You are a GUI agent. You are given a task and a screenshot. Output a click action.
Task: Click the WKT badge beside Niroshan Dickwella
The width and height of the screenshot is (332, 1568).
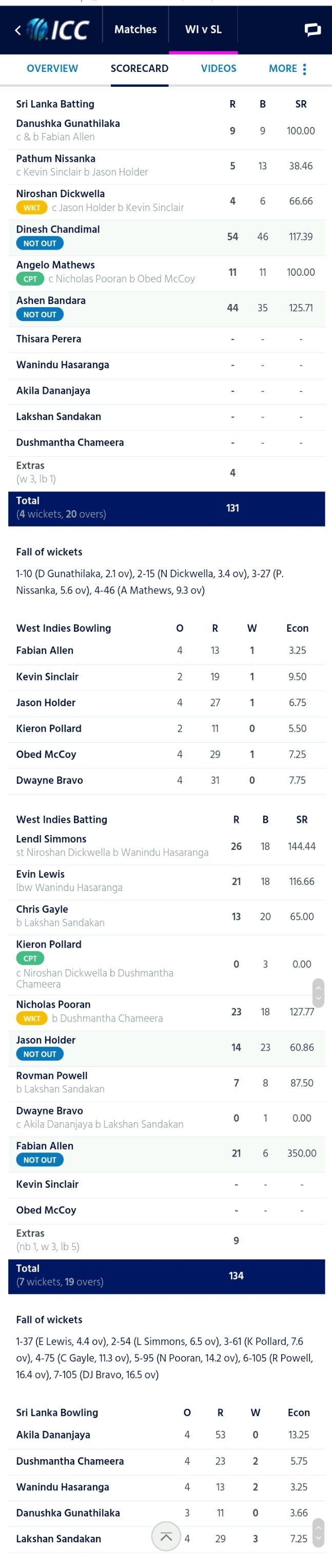[x=32, y=207]
